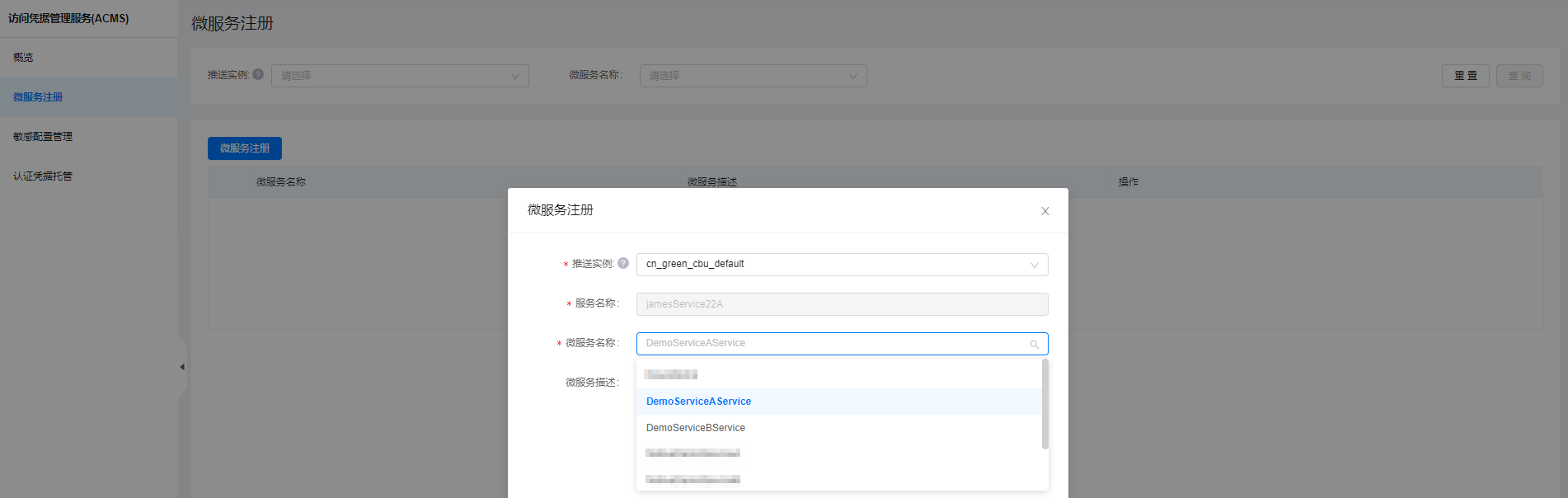Screen dimensions: 1568x498
Task: Click search icon in 微服务名称 field
Action: tap(1034, 345)
